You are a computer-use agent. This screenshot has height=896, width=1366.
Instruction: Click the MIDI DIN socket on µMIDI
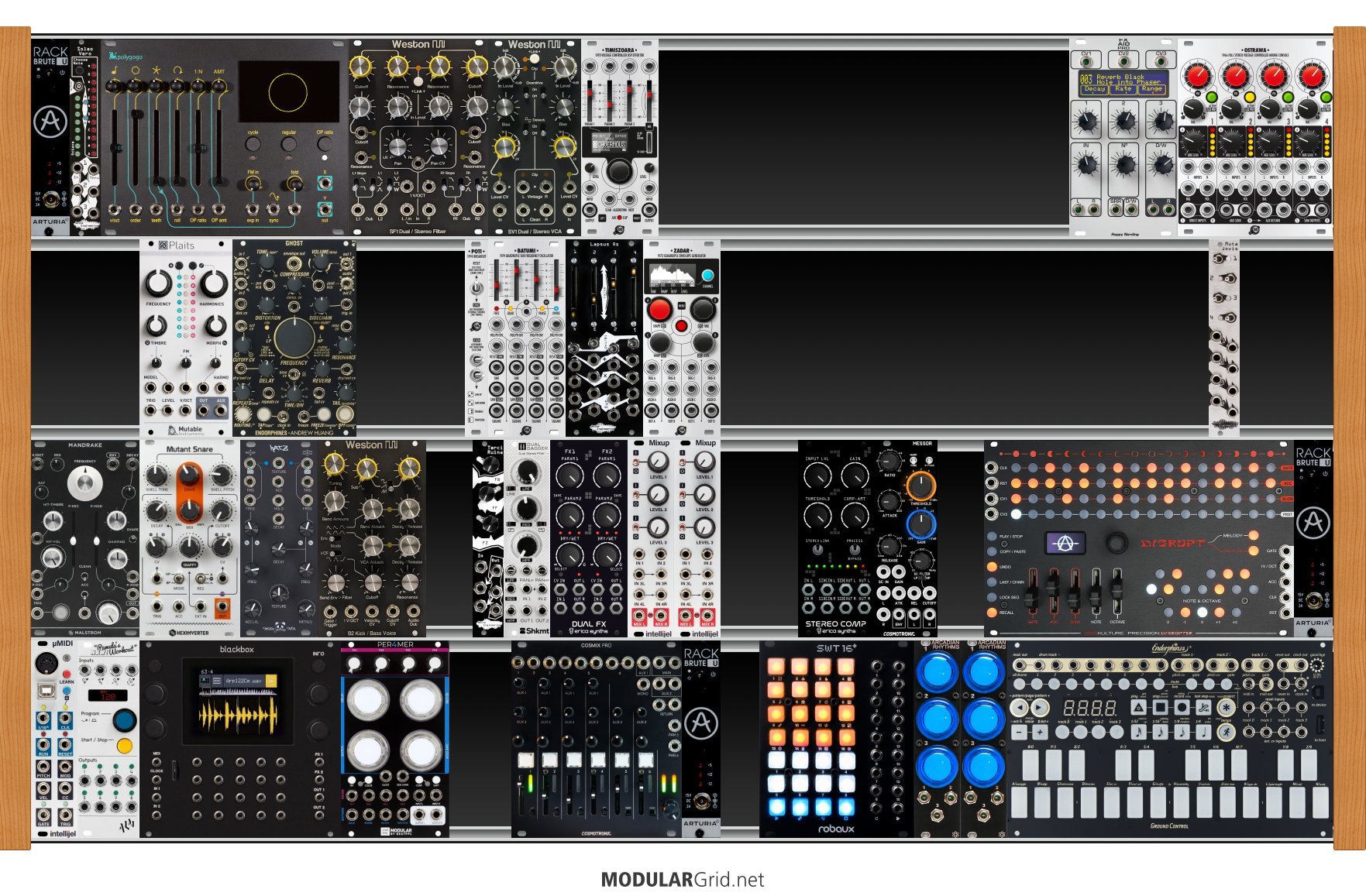[46, 664]
